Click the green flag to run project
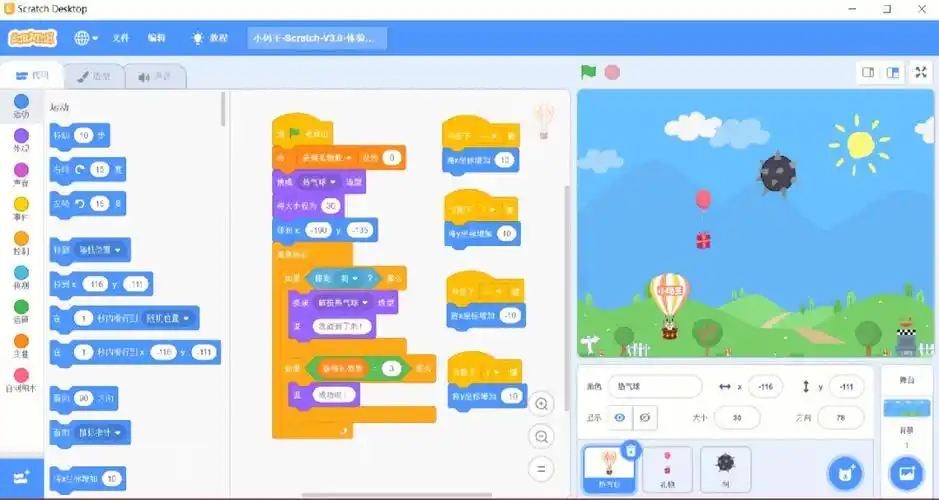939x500 pixels. 588,72
